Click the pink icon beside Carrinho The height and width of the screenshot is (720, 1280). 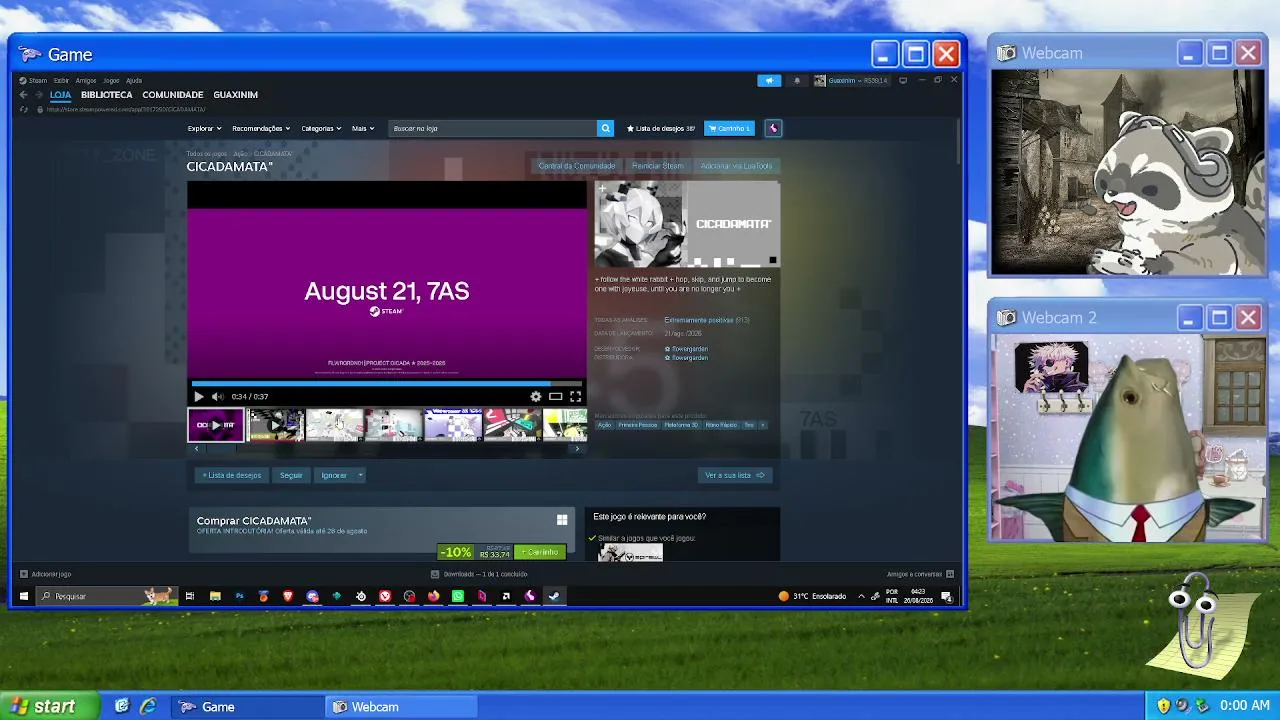[773, 128]
